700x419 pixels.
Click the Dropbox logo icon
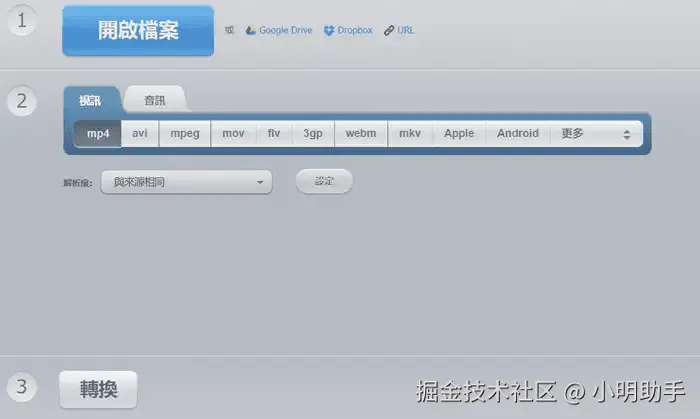pos(329,30)
